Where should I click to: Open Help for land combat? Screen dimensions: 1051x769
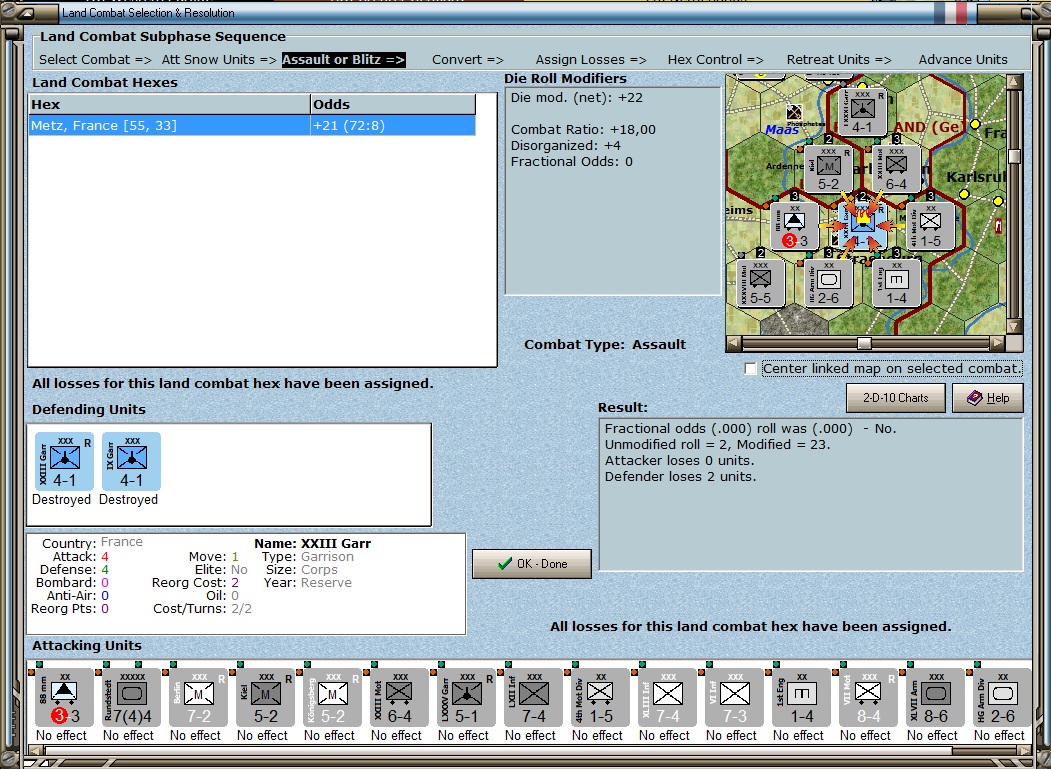click(988, 398)
